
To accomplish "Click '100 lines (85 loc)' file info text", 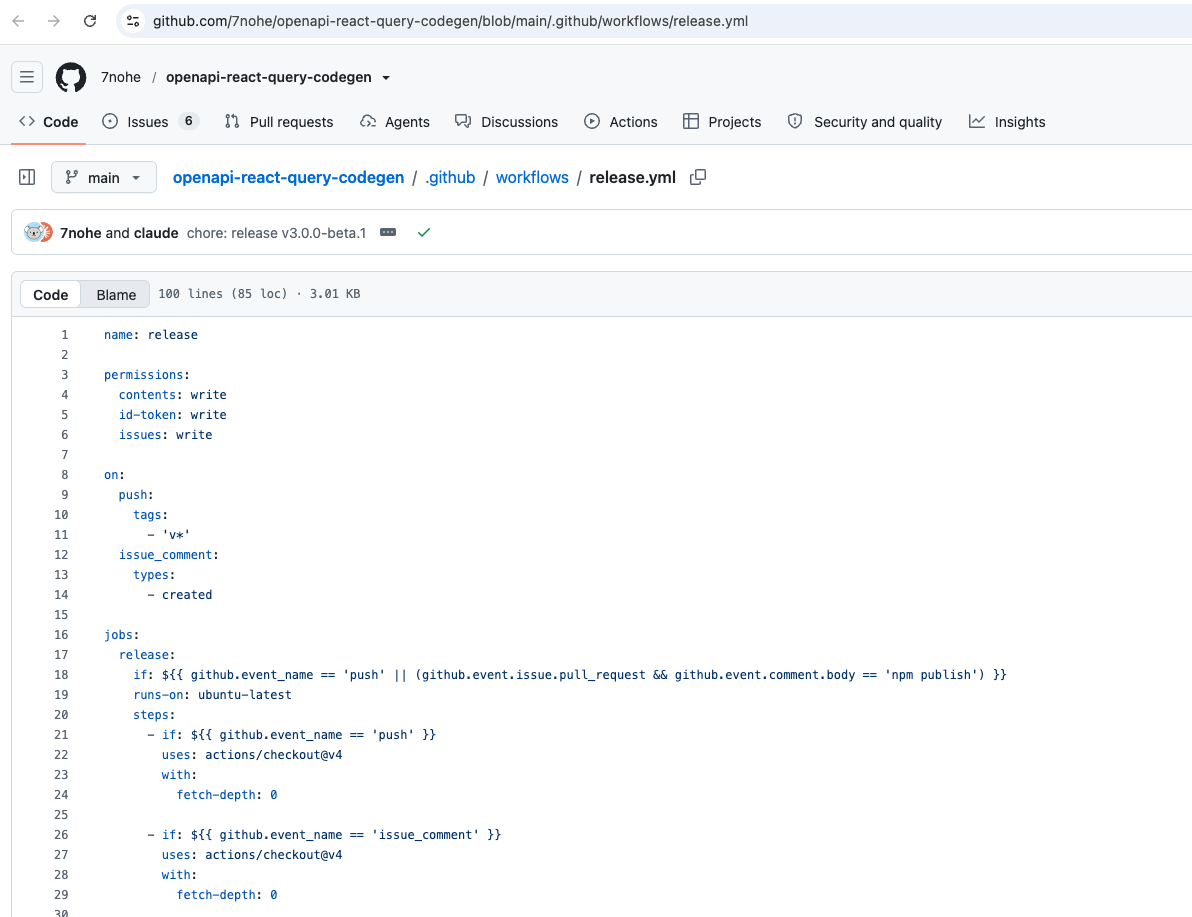I will [x=223, y=294].
